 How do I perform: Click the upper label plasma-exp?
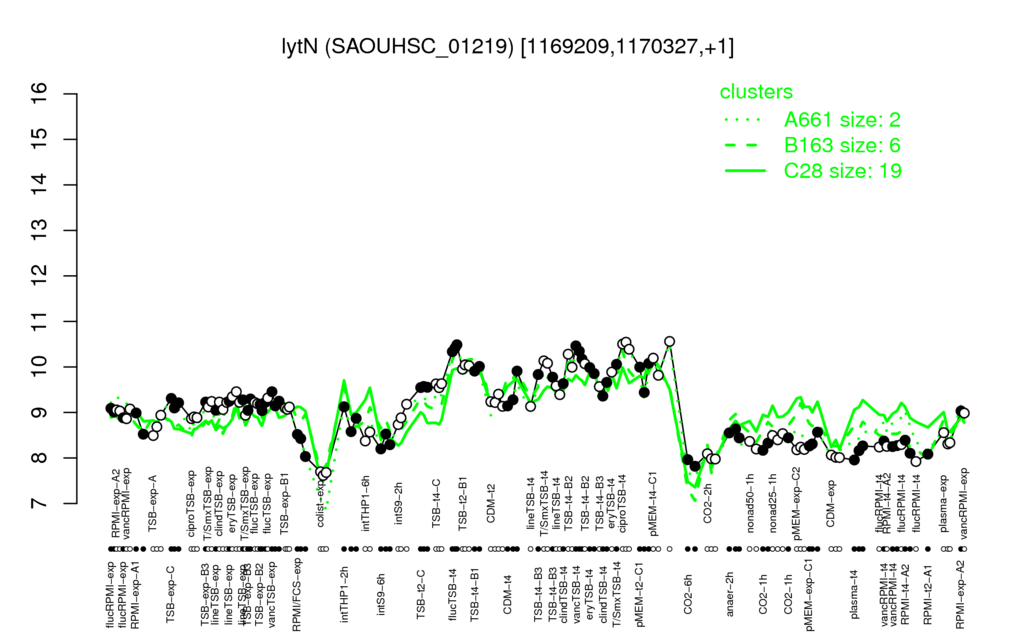[x=944, y=504]
